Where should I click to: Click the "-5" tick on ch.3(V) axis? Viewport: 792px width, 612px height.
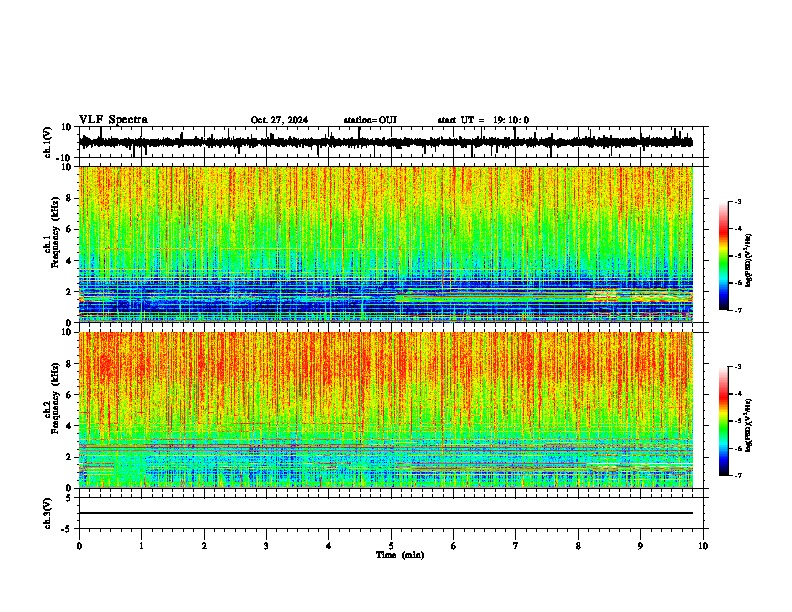pos(68,529)
